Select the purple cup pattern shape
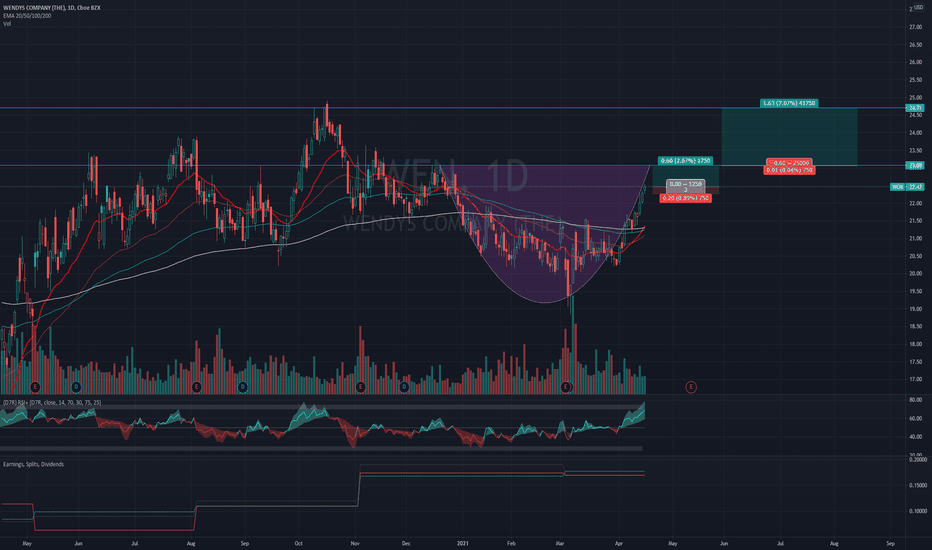This screenshot has width=932, height=550. coord(545,234)
